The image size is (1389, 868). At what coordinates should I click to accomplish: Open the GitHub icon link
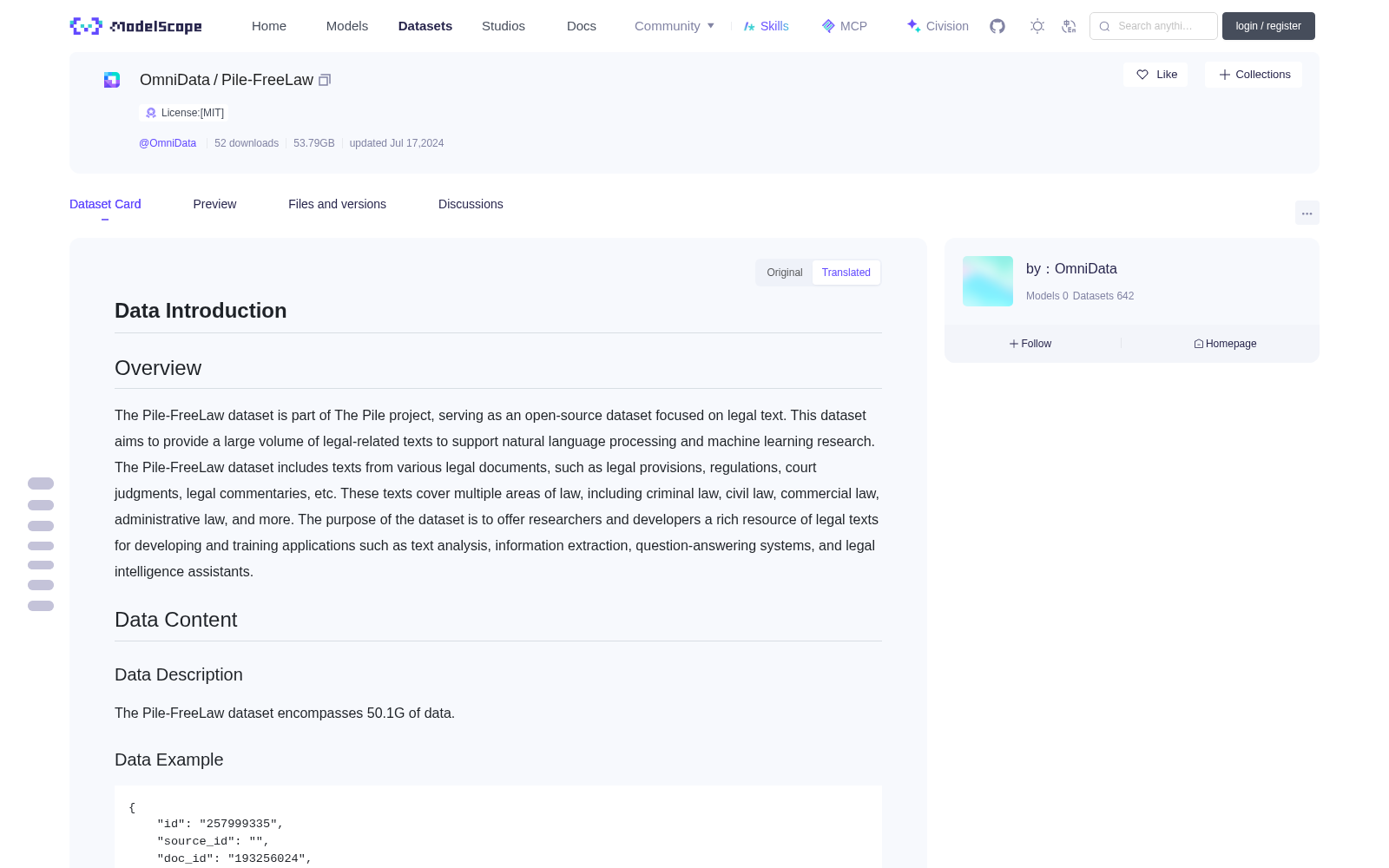point(997,26)
